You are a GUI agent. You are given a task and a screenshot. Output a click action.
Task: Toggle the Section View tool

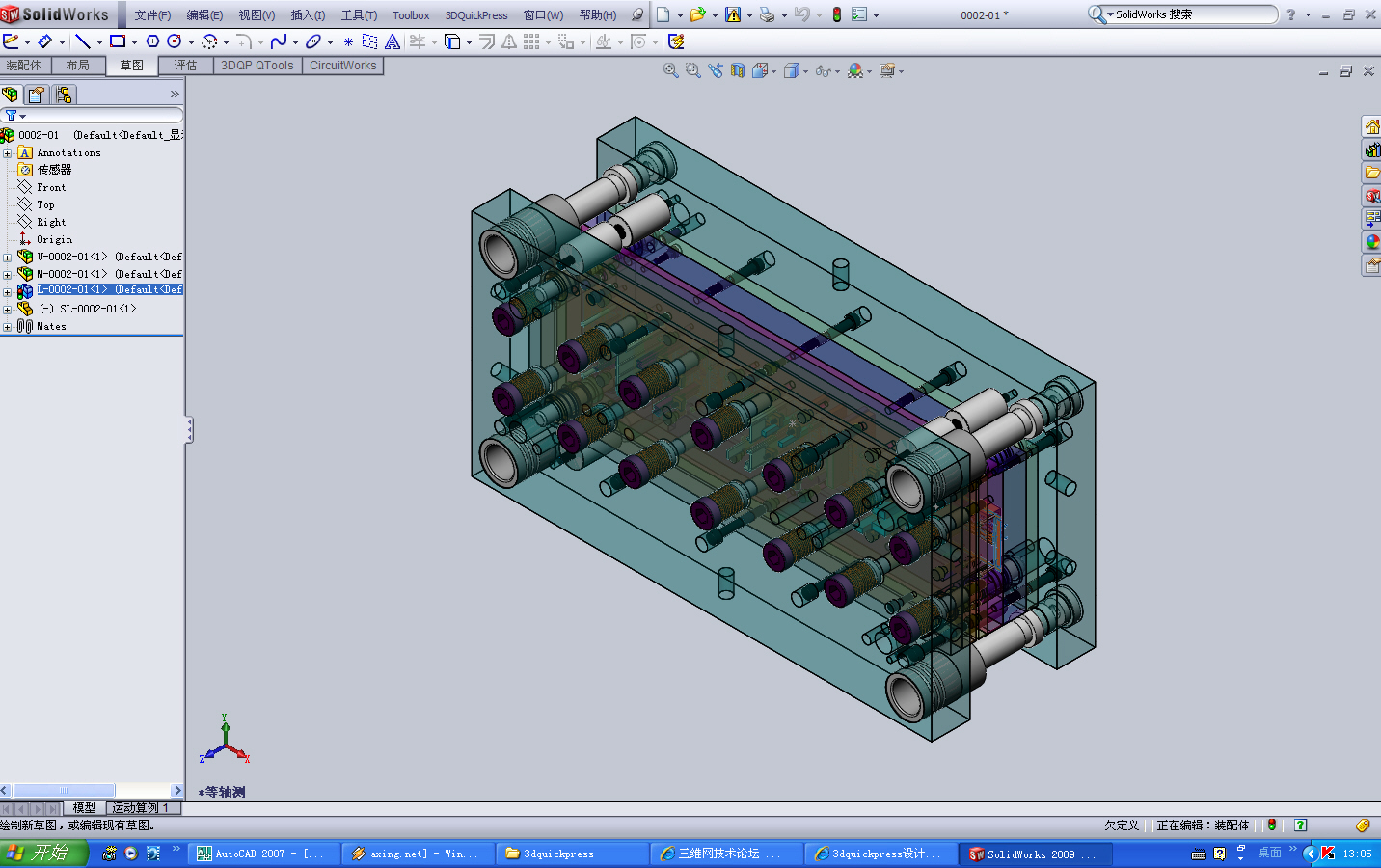tap(738, 70)
